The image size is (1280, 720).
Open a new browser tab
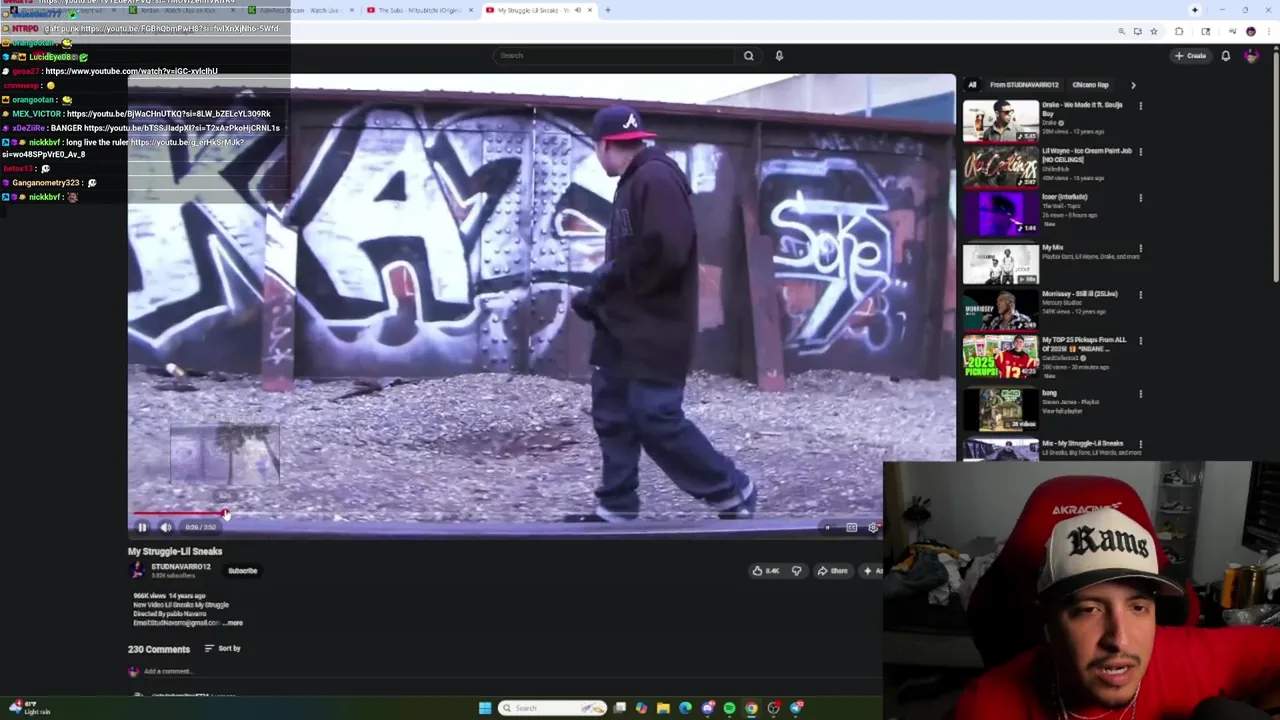click(607, 10)
